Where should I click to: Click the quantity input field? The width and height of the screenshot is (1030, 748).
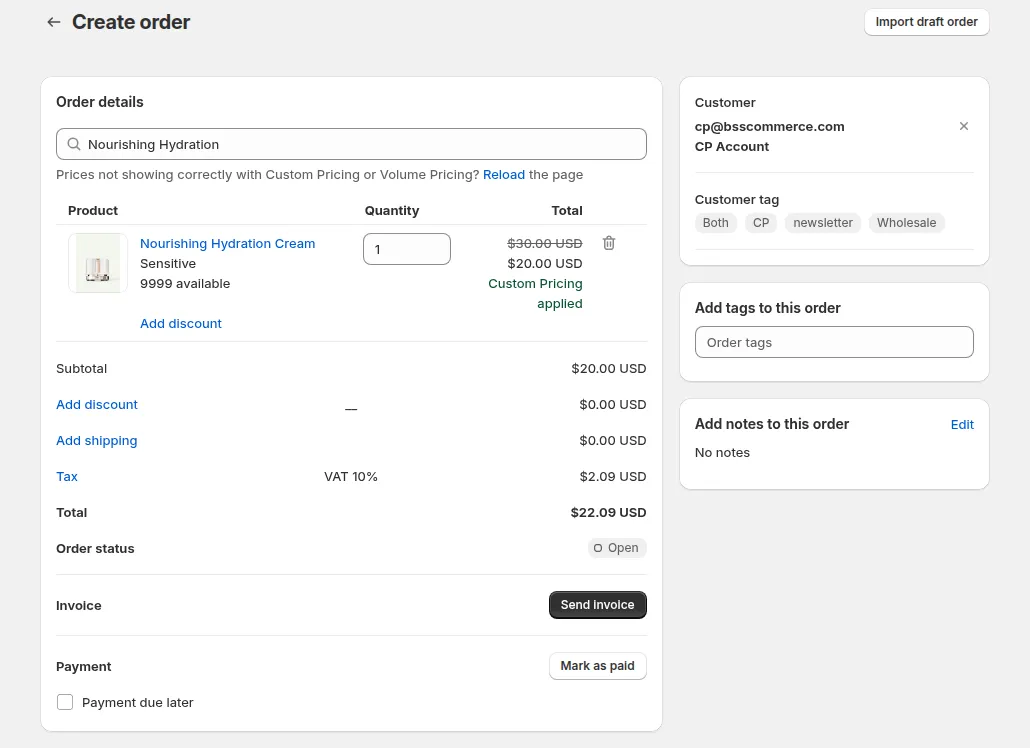[407, 250]
